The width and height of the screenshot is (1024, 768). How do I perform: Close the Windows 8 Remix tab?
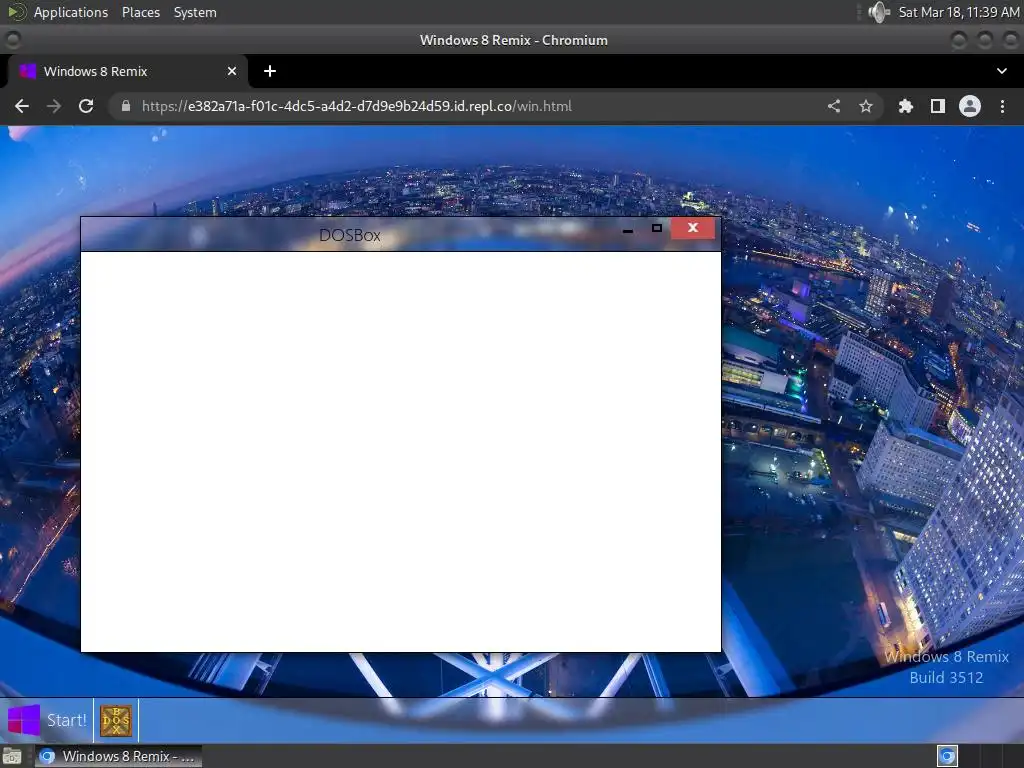(232, 71)
